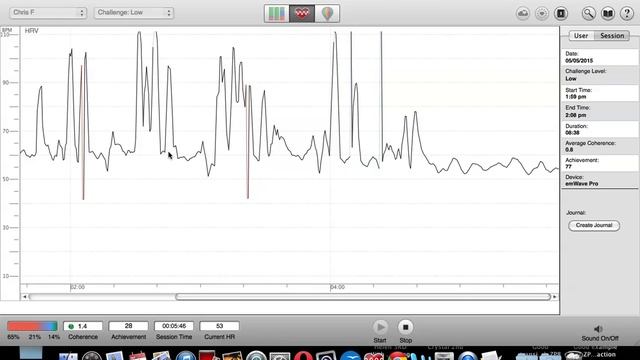Click the Achievement field showing 28

tap(128, 326)
